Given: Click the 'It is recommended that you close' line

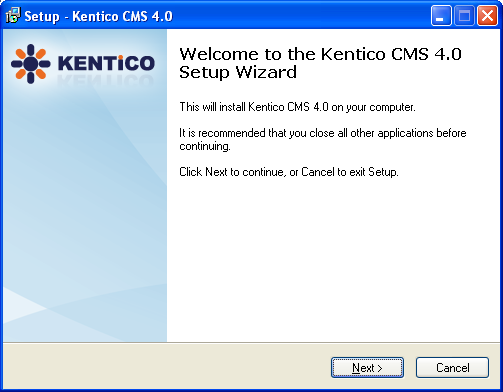Looking at the screenshot, I should (x=323, y=133).
